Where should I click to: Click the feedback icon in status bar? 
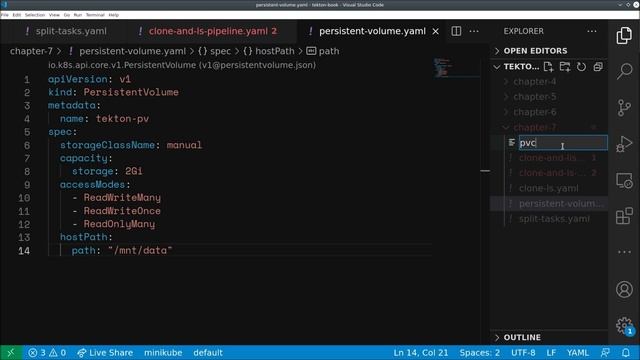(606, 353)
